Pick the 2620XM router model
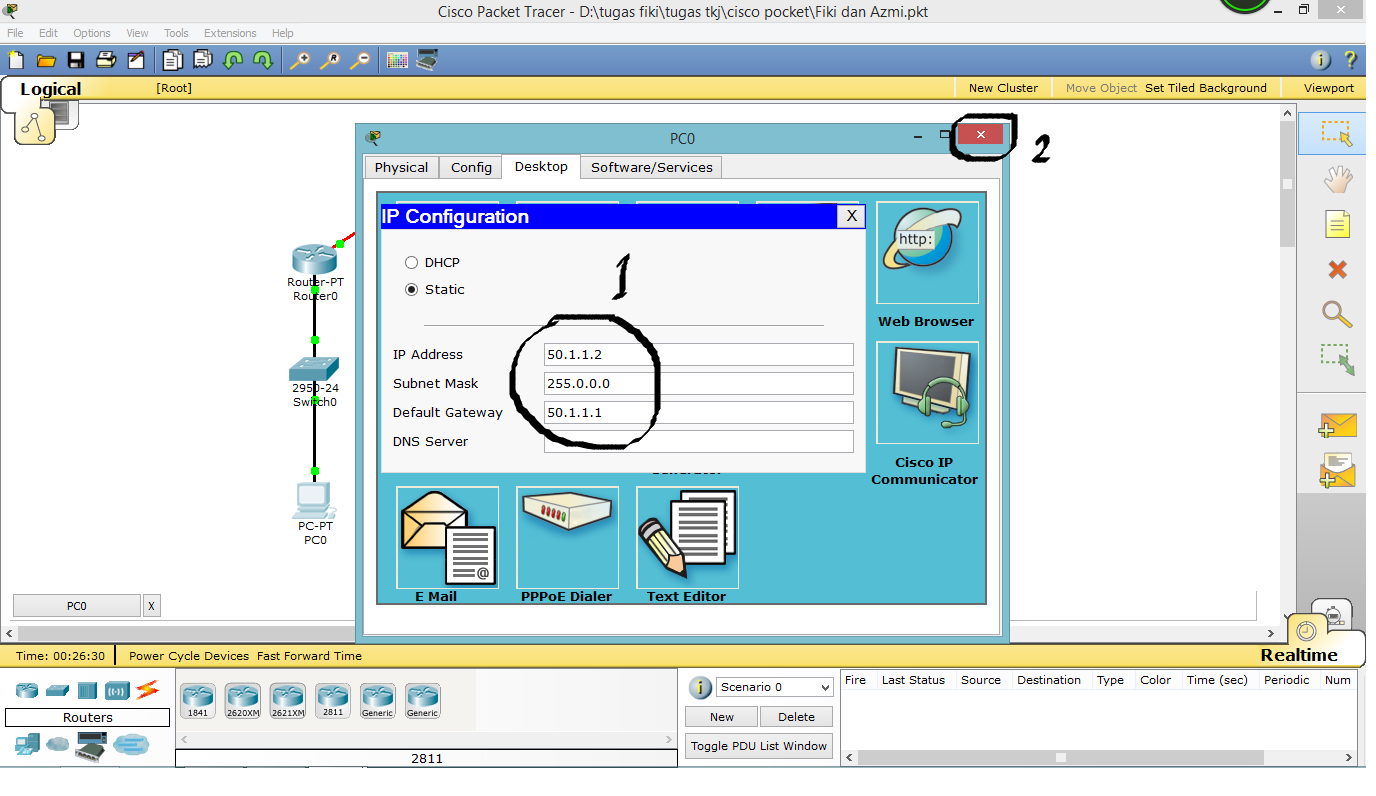Viewport: 1376px width, 796px height. tap(242, 700)
